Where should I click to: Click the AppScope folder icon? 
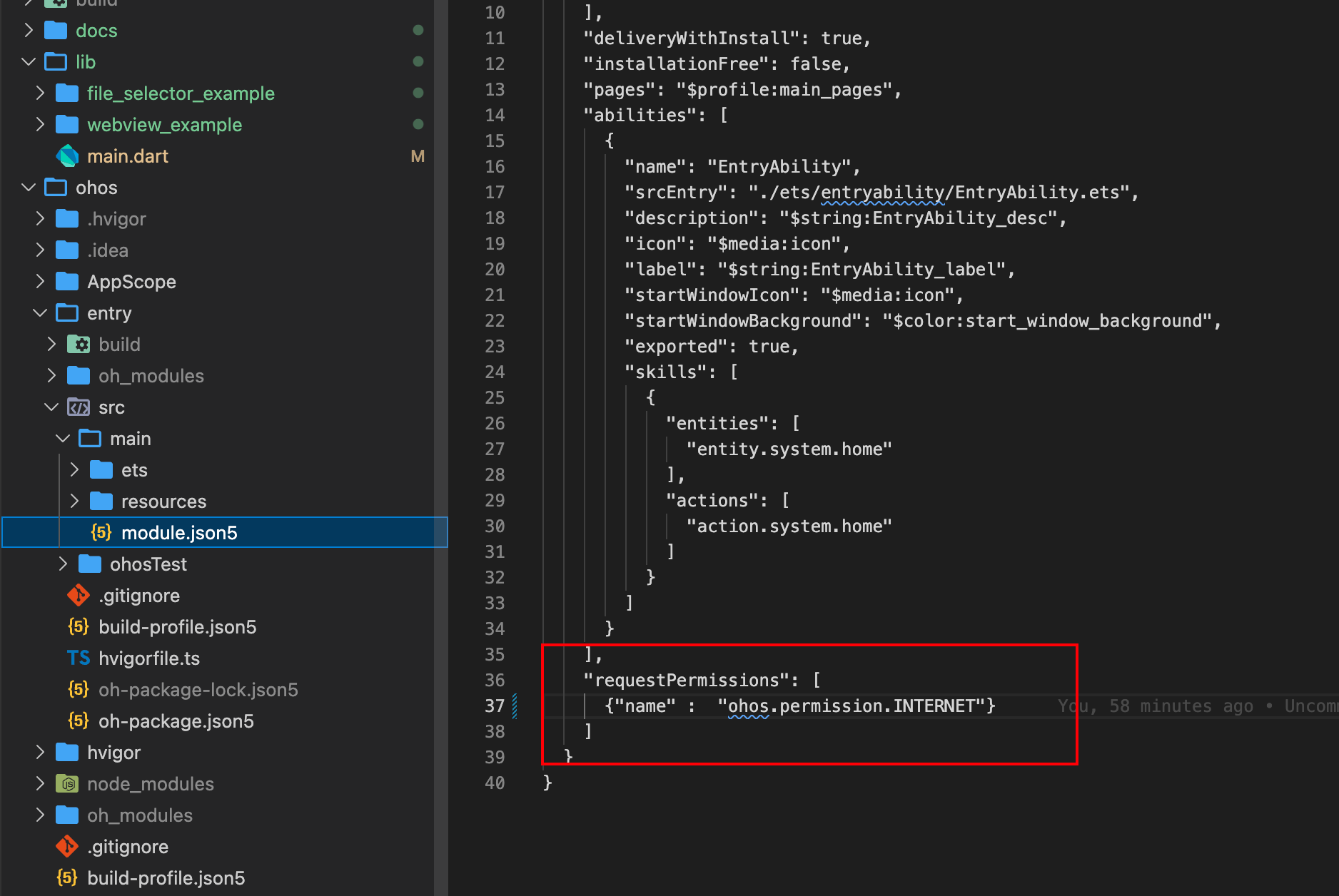tap(67, 282)
